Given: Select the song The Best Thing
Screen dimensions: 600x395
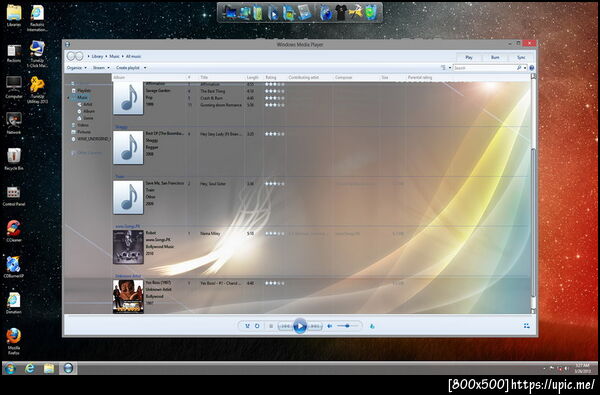Looking at the screenshot, I should [x=212, y=91].
